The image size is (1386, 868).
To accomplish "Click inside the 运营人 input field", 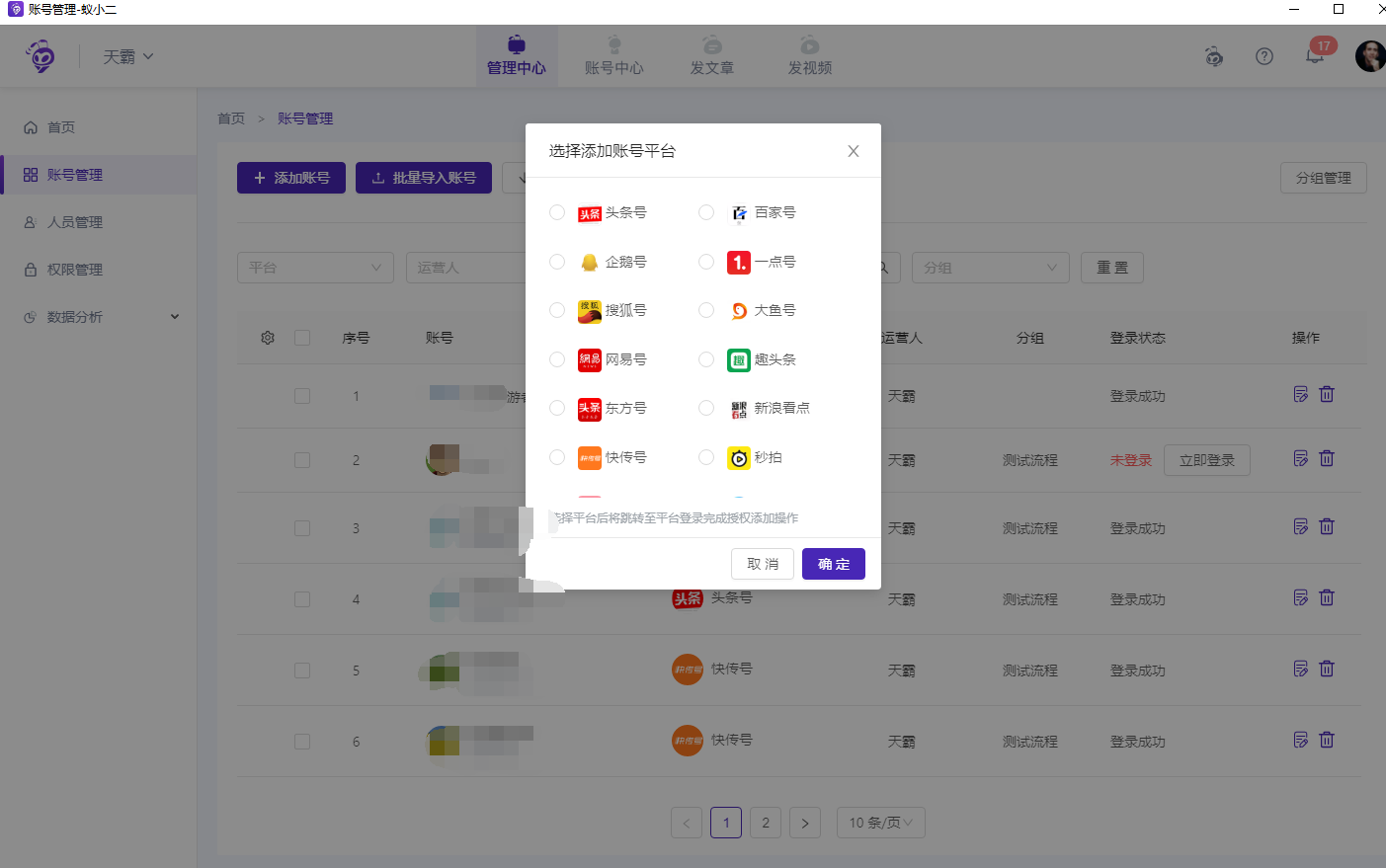I will coord(466,268).
